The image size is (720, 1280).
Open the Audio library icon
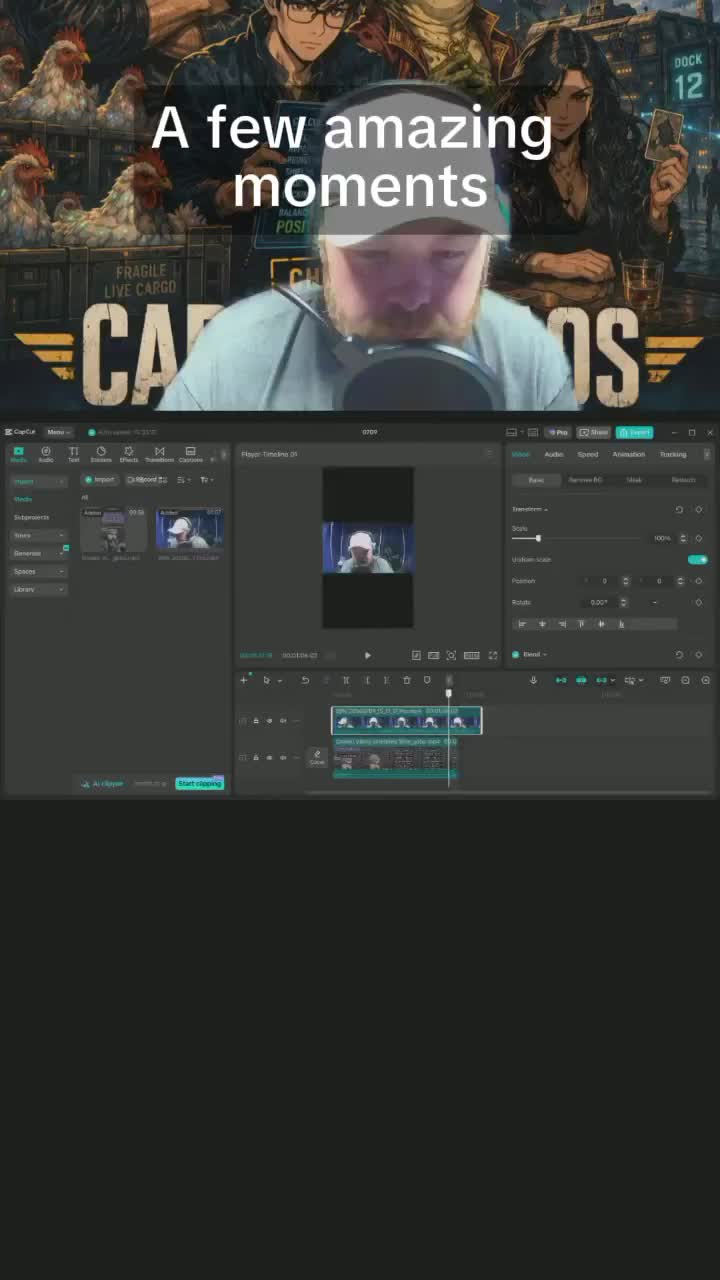click(46, 454)
